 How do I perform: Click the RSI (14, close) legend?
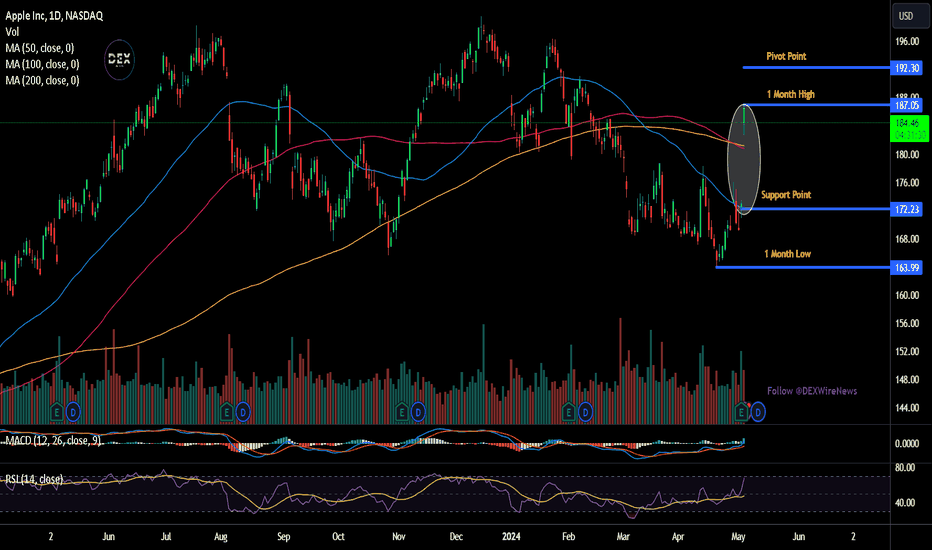click(34, 479)
